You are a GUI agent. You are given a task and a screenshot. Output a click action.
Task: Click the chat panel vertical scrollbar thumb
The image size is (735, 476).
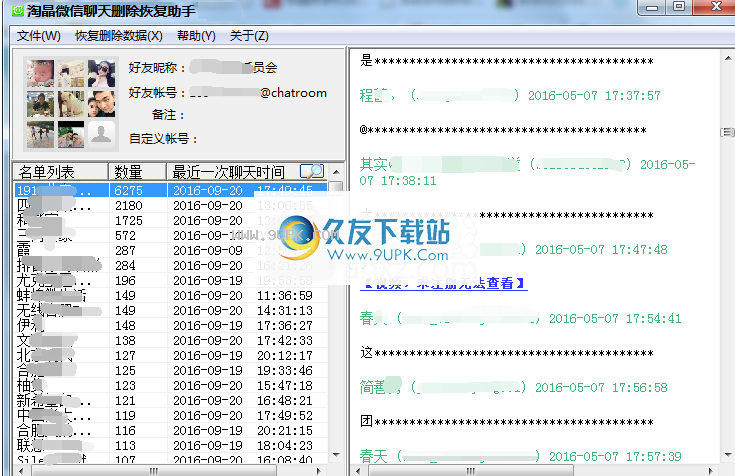point(727,132)
